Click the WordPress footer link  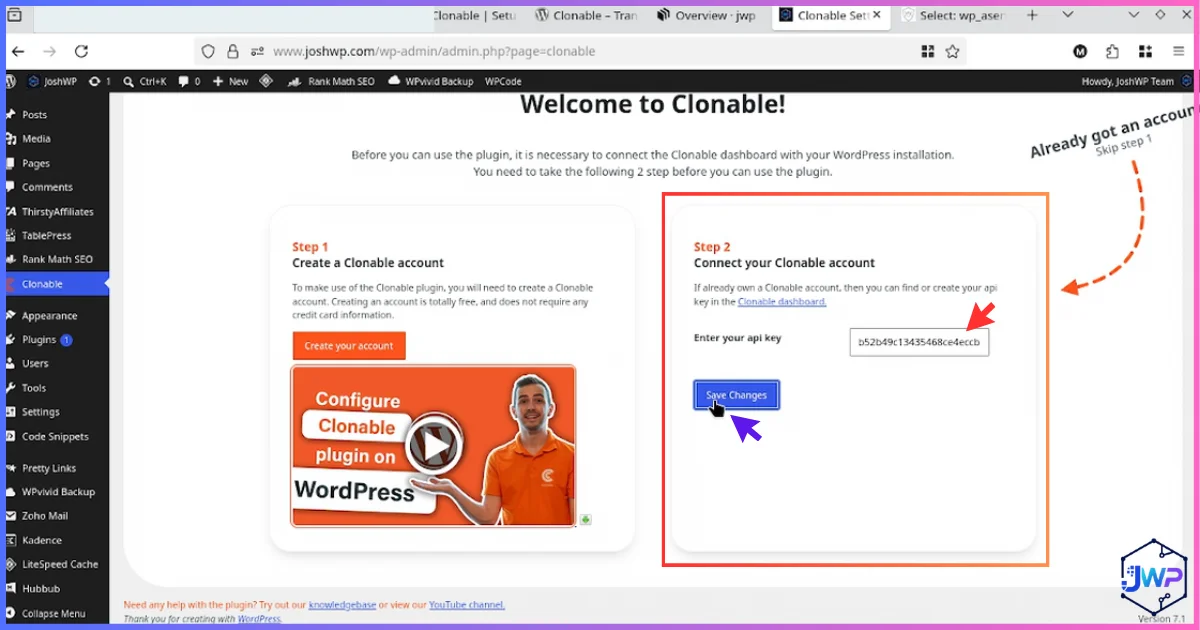(259, 619)
